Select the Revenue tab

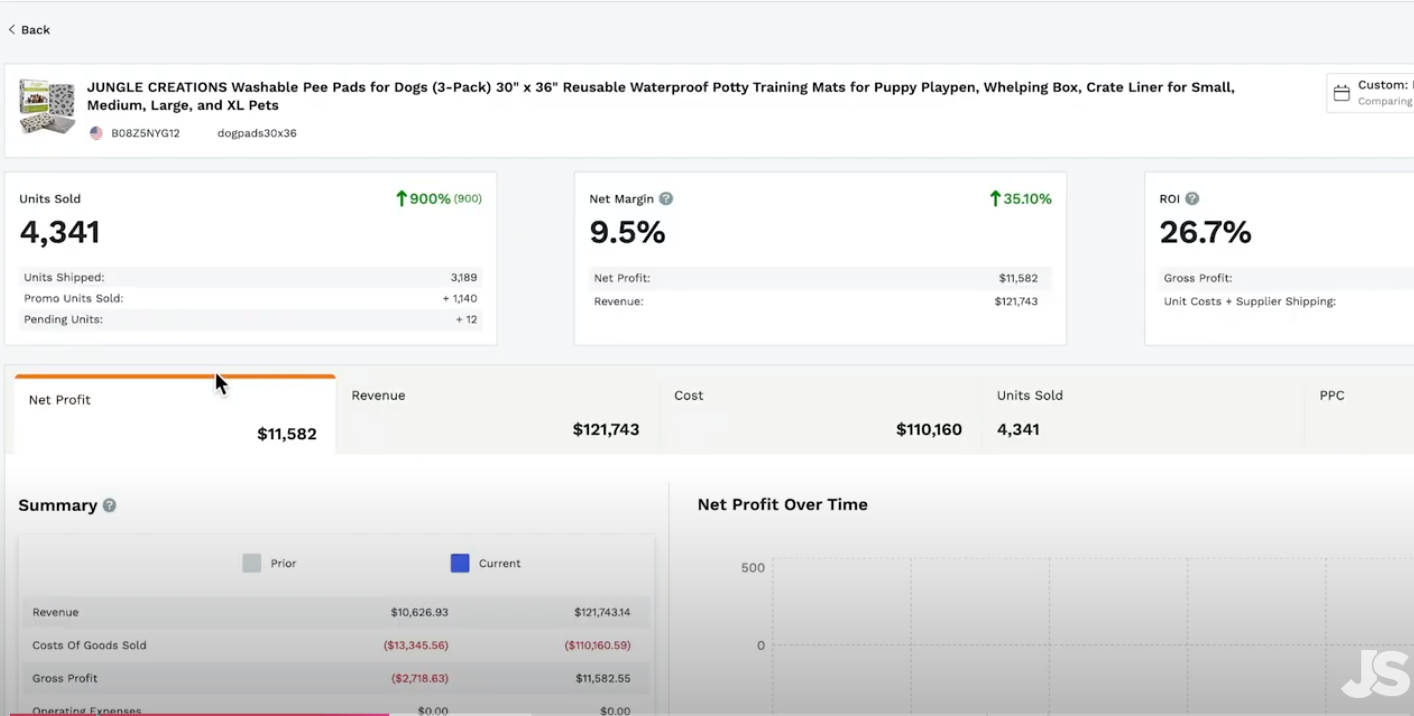[x=497, y=413]
